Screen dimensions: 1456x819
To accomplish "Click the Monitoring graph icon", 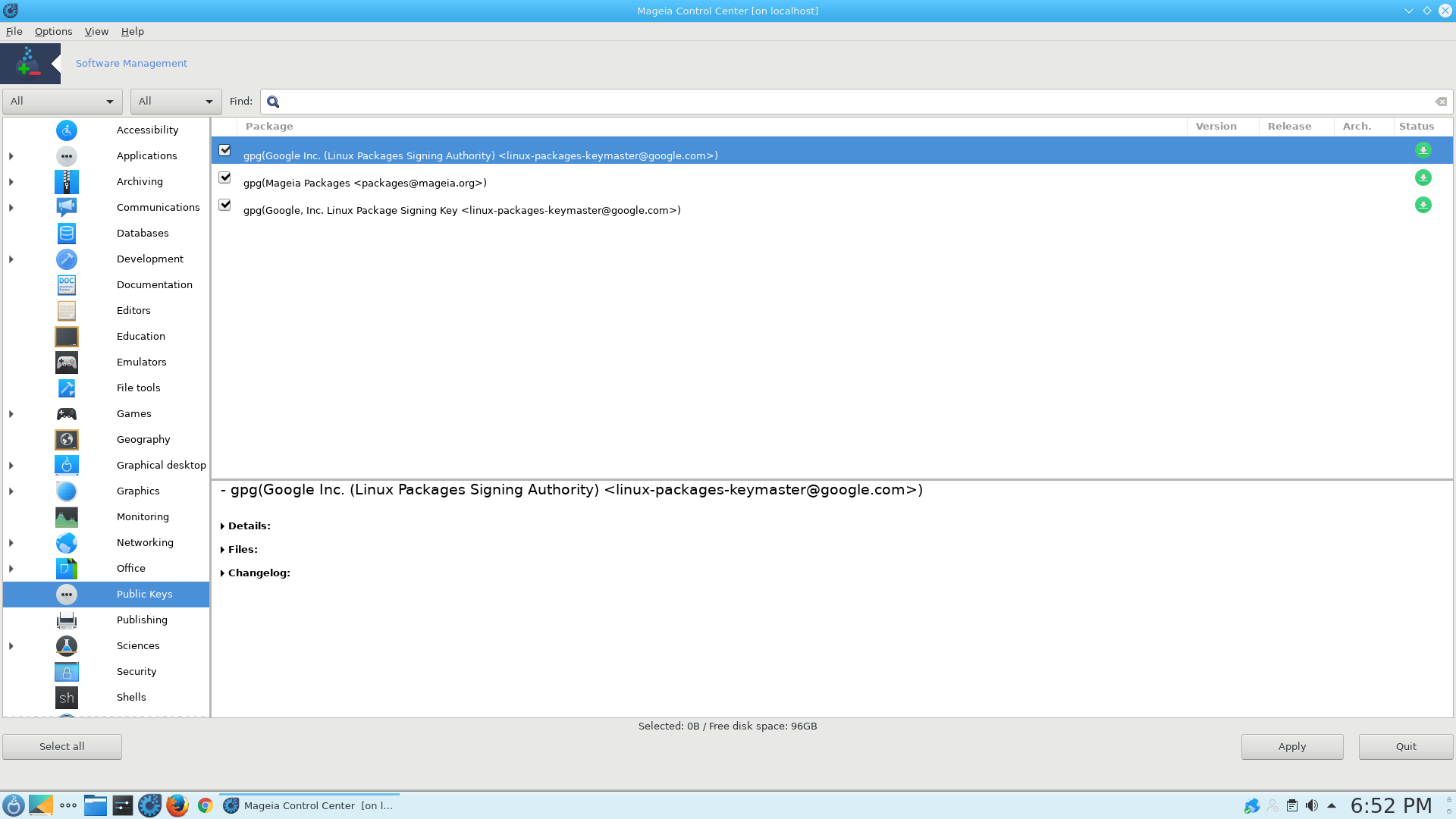I will pos(67,517).
